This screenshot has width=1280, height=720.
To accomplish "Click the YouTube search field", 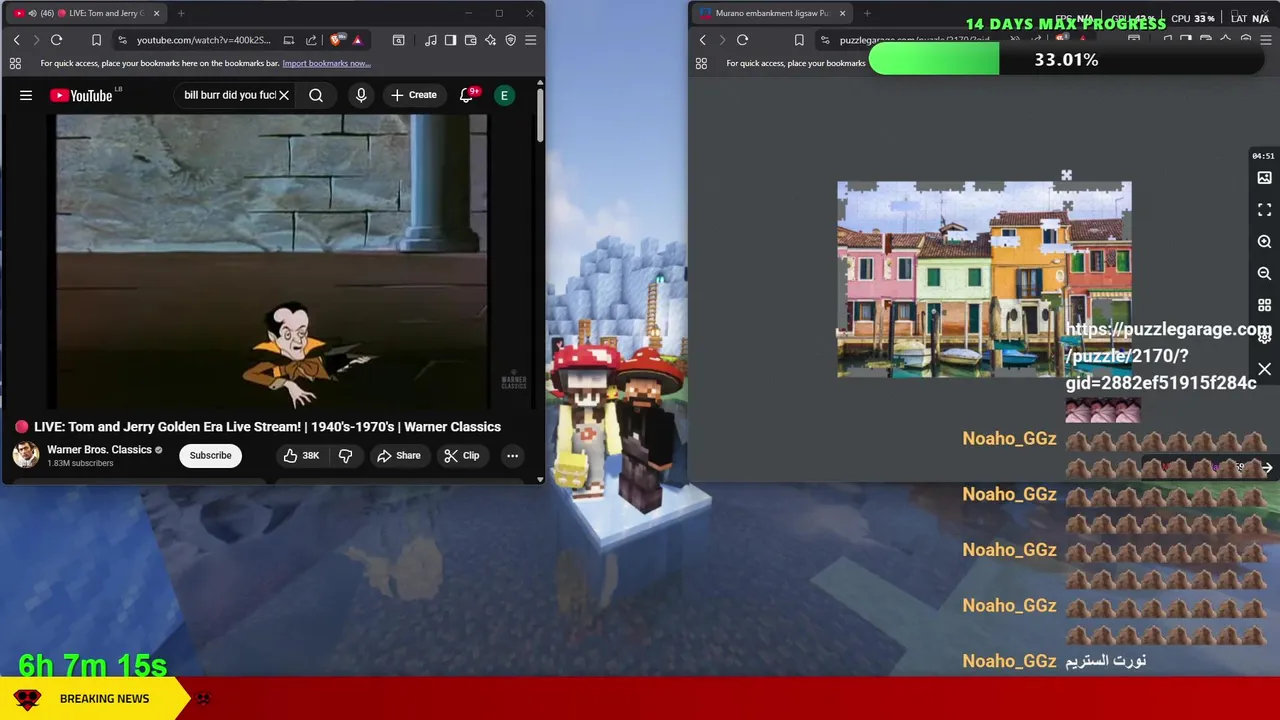I will 229,95.
